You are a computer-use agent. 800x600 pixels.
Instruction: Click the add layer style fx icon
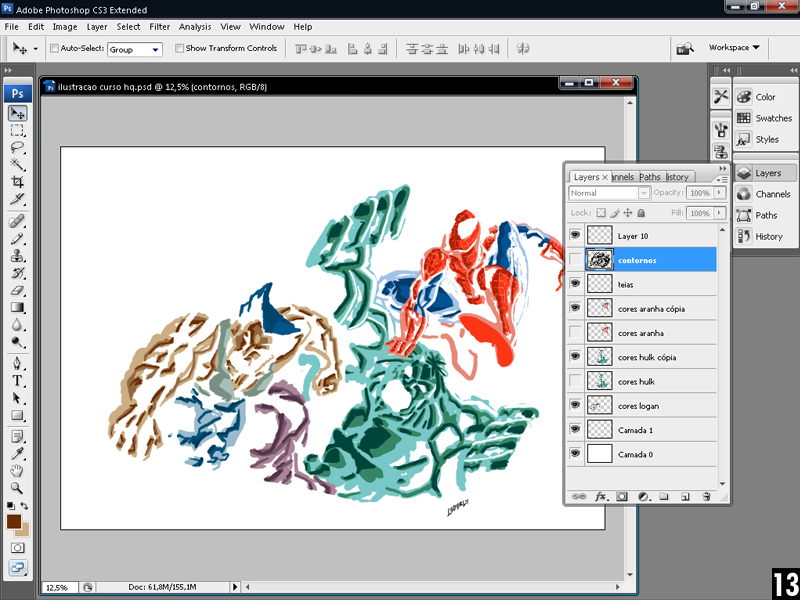click(601, 496)
